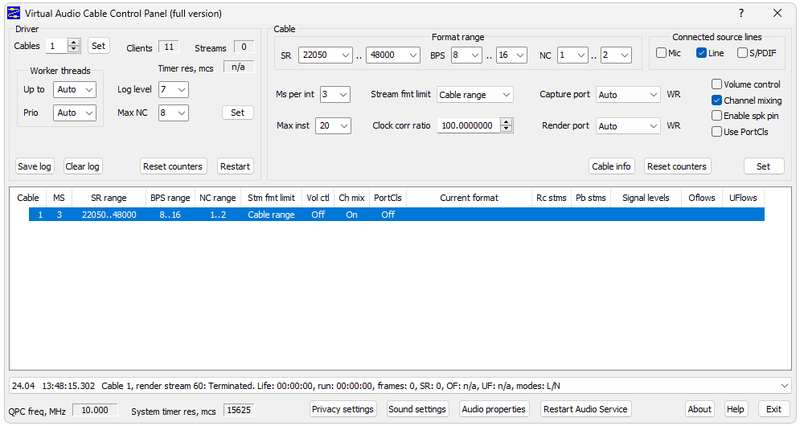Click the Stm fmt limit column header

pyautogui.click(x=271, y=198)
